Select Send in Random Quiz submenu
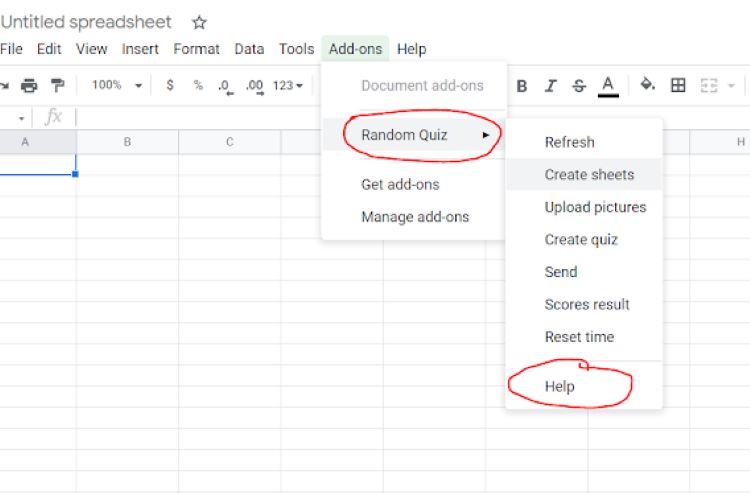The image size is (750, 494). pyautogui.click(x=584, y=272)
